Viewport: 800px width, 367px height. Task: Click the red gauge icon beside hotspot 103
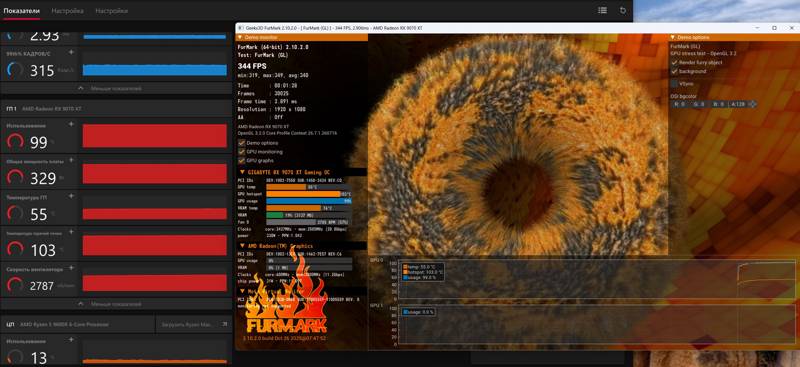click(x=15, y=250)
